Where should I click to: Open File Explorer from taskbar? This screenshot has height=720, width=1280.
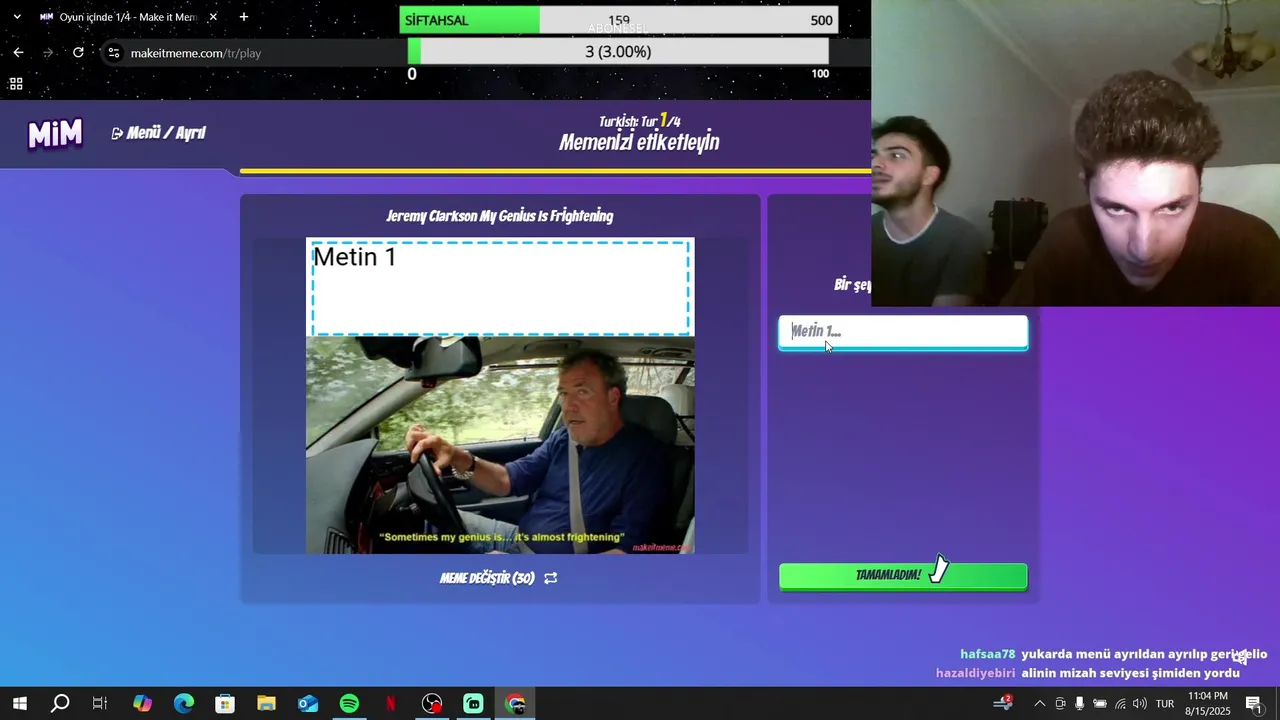pos(266,704)
